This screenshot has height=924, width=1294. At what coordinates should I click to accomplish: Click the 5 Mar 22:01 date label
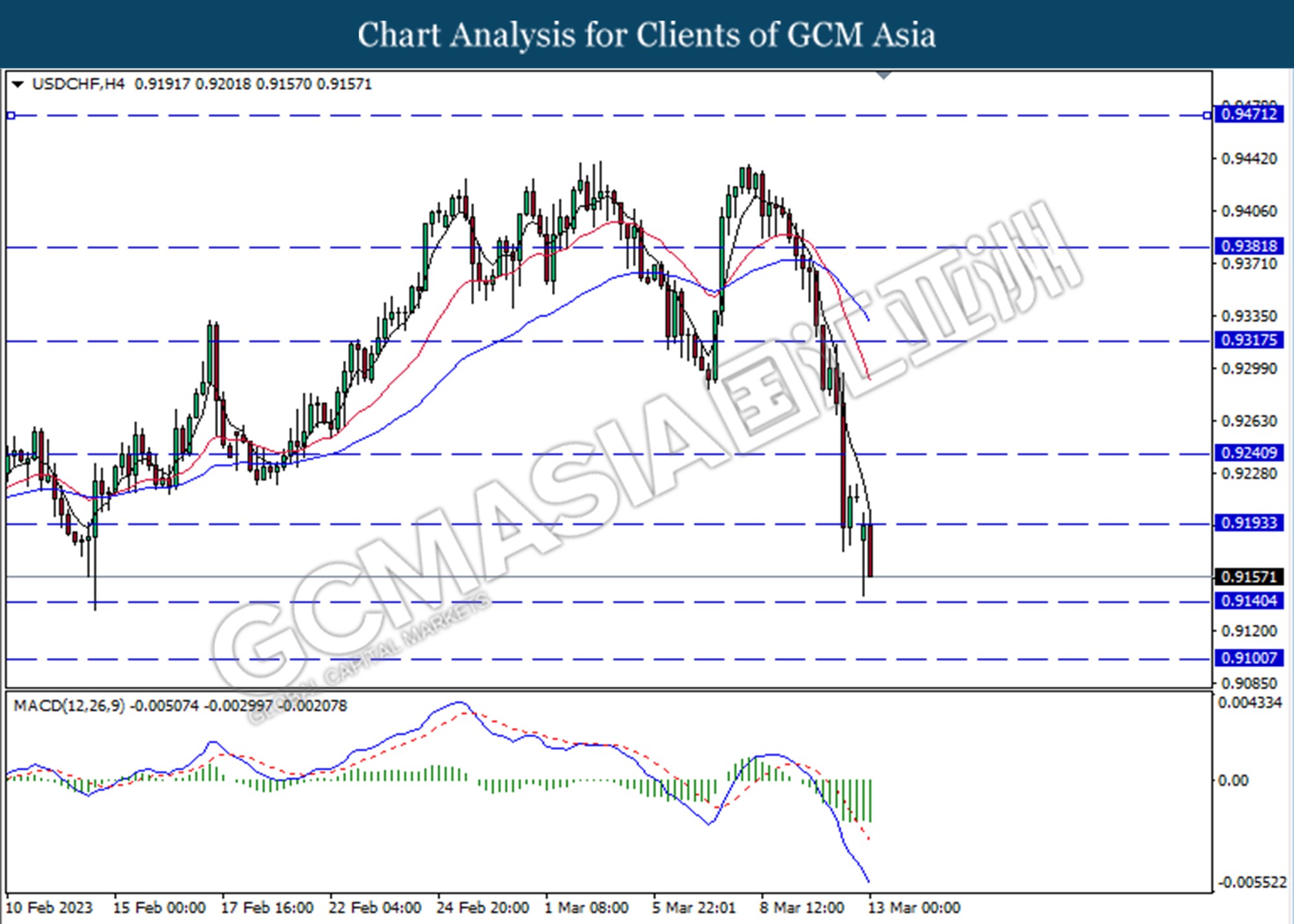[x=694, y=908]
